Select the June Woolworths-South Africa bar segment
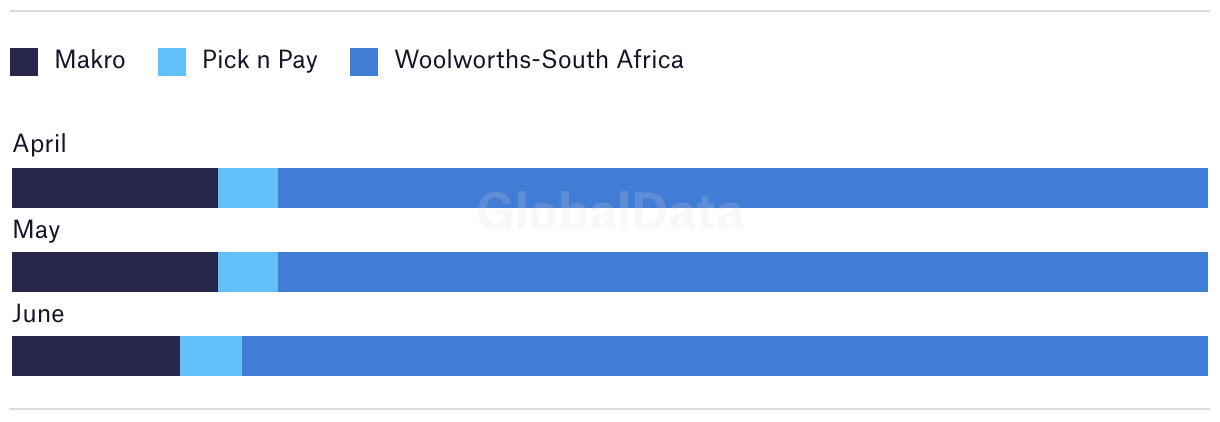This screenshot has width=1220, height=422. pyautogui.click(x=725, y=356)
